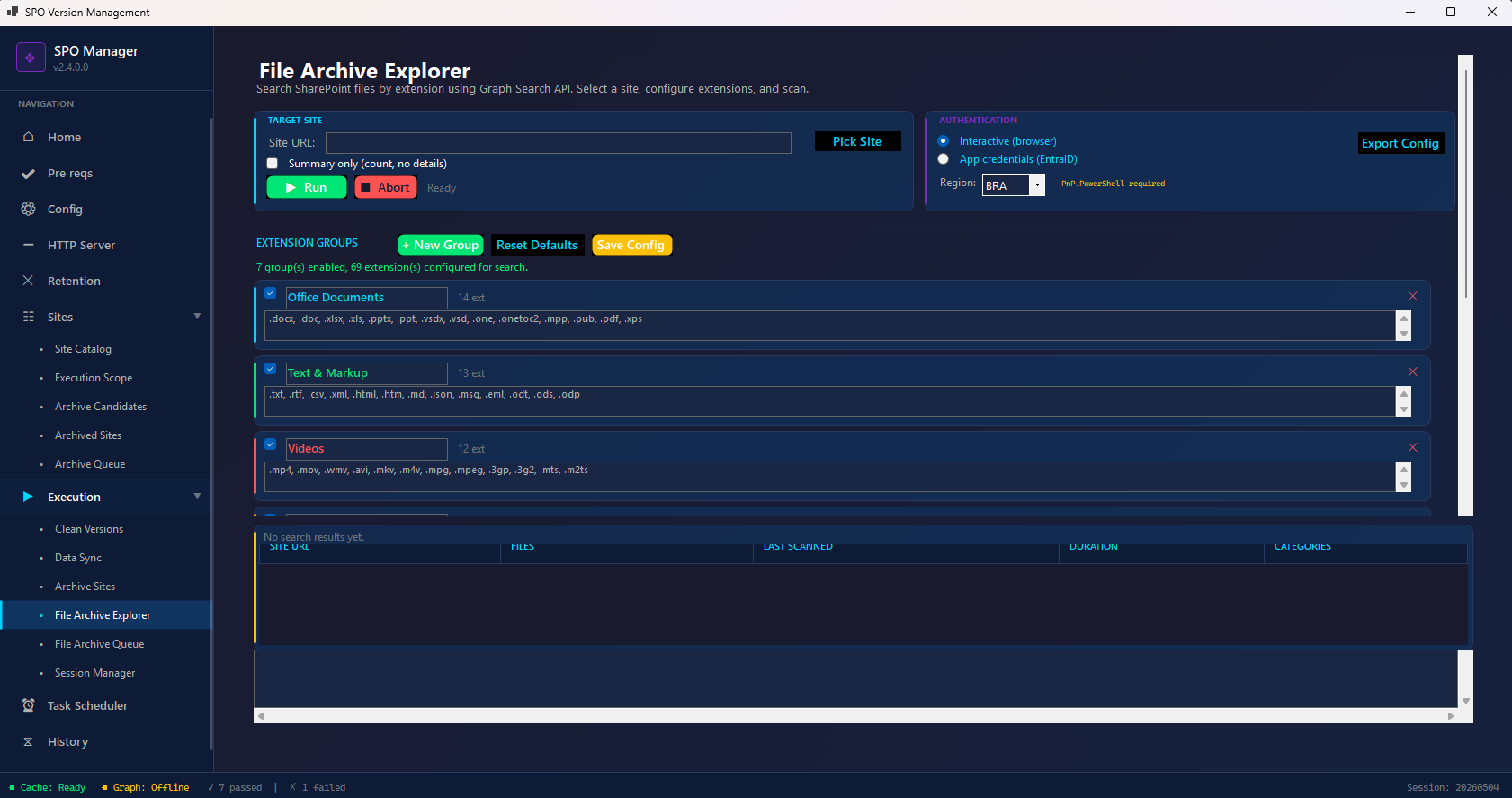The width and height of the screenshot is (1512, 798).
Task: Remove the Text & Markup group via red X
Action: click(1413, 372)
